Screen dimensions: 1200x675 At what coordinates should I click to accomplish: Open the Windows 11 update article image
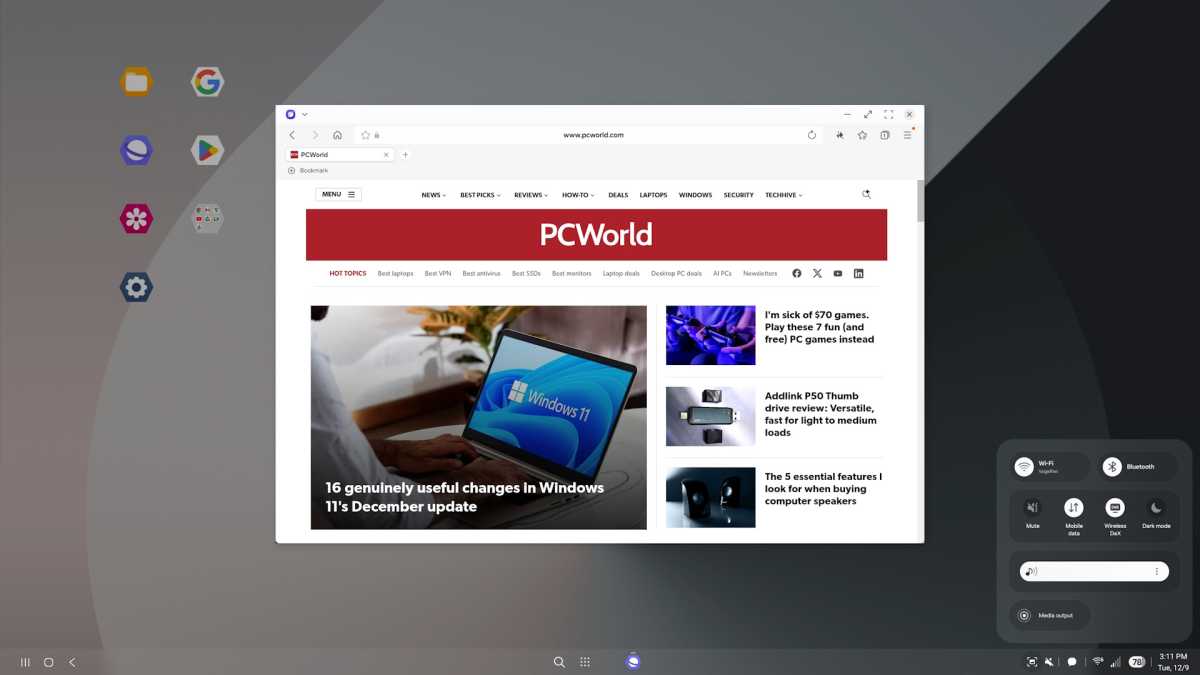pyautogui.click(x=478, y=417)
